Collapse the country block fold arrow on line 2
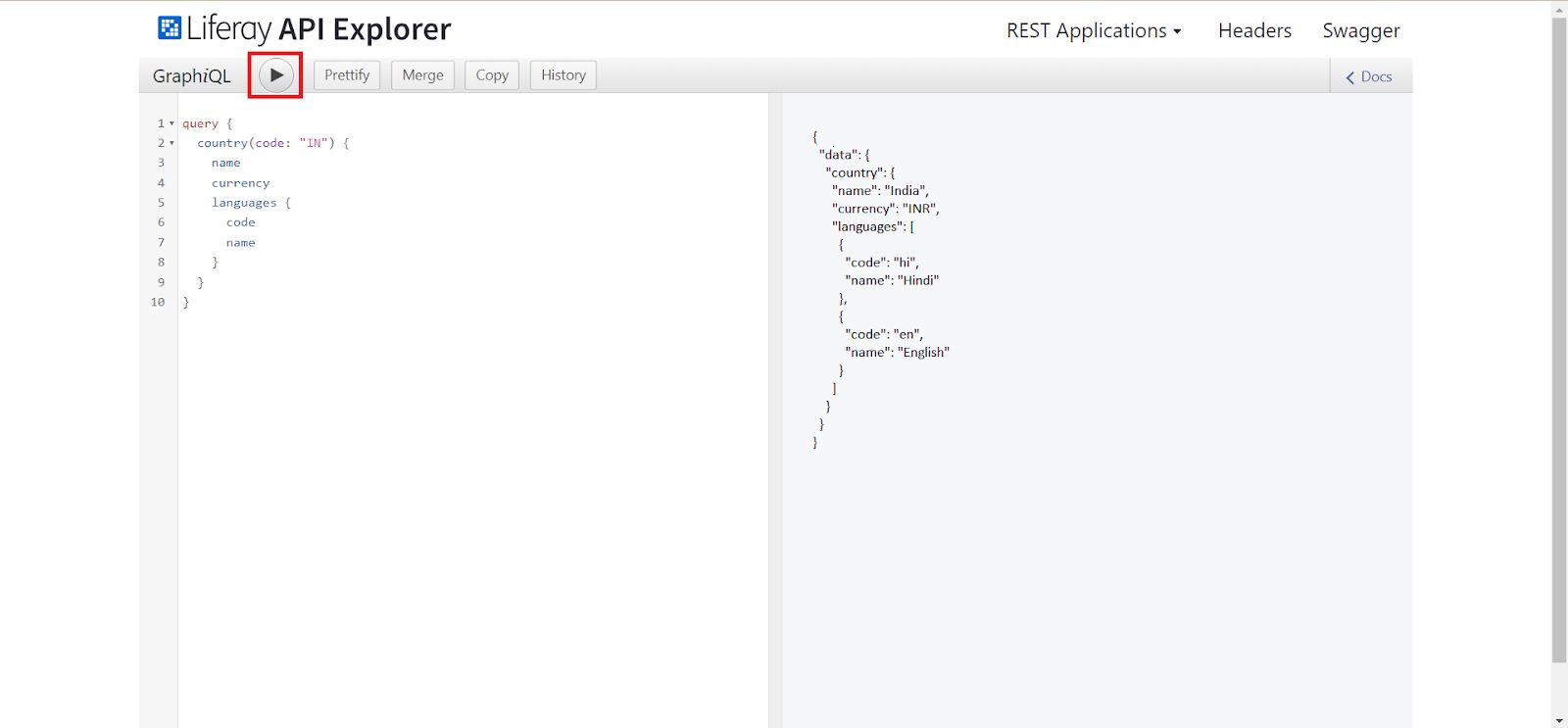The image size is (1568, 728). click(x=171, y=143)
